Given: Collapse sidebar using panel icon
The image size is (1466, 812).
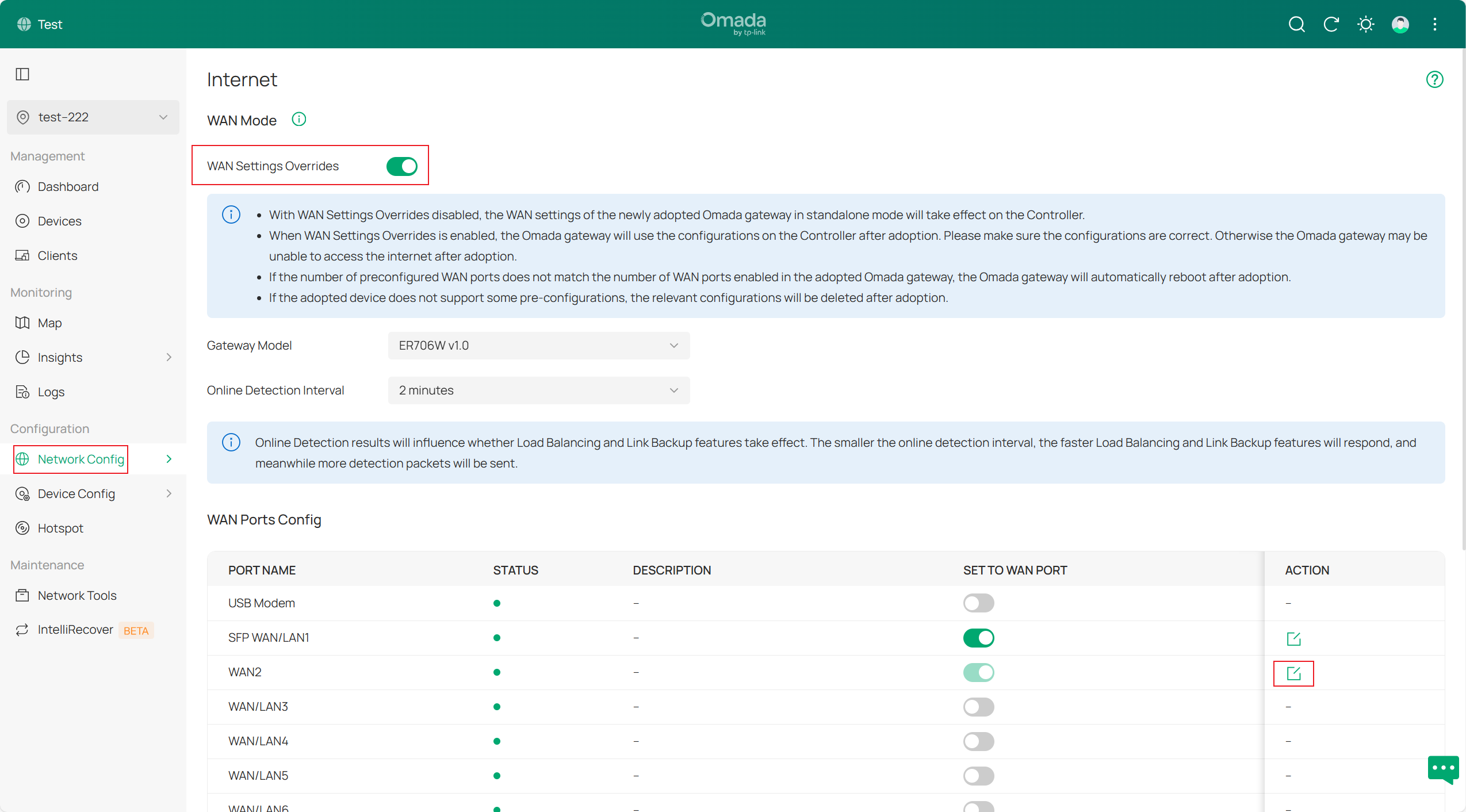Looking at the screenshot, I should [x=22, y=74].
